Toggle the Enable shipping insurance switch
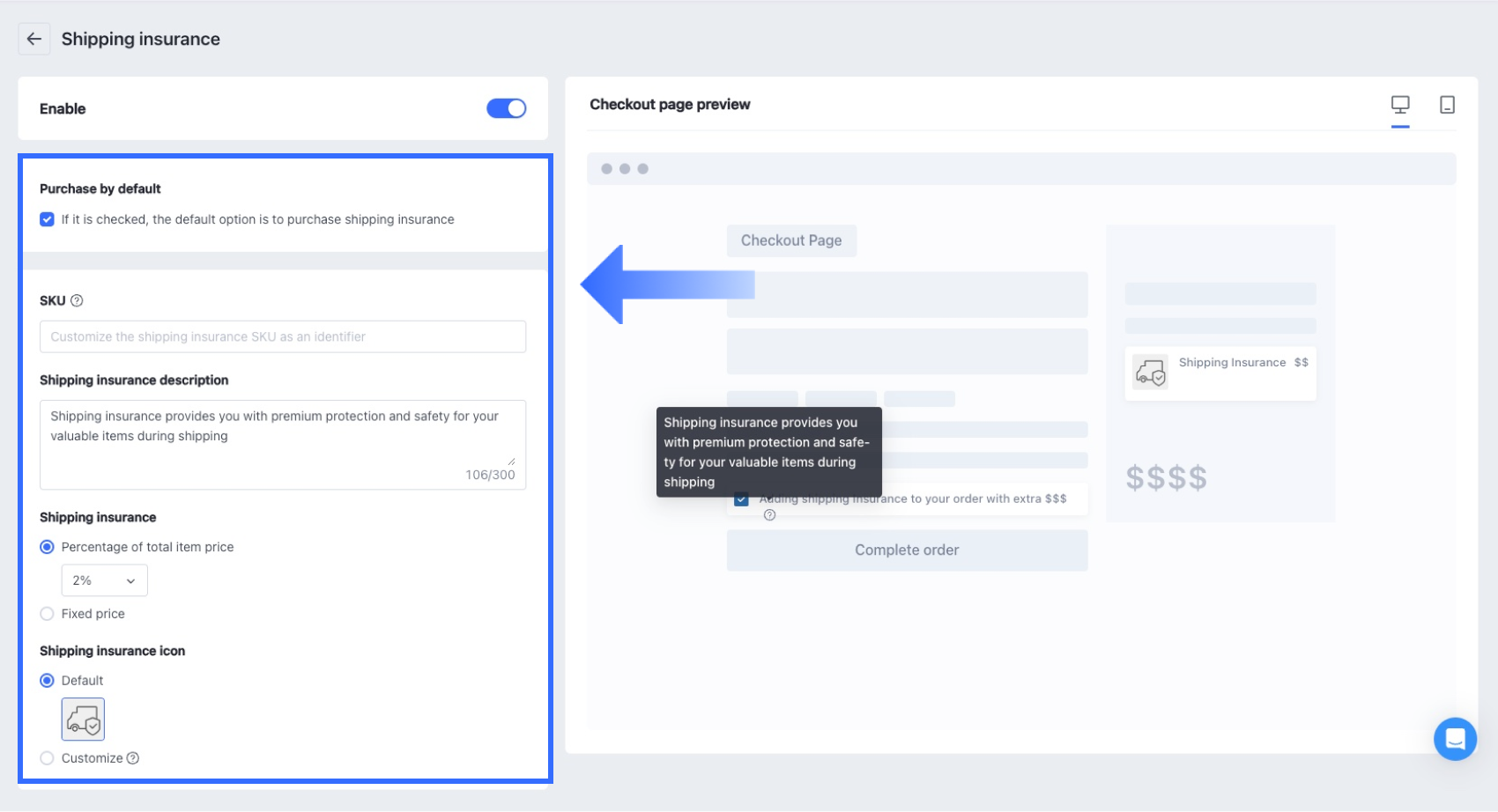The width and height of the screenshot is (1498, 812). coord(506,108)
